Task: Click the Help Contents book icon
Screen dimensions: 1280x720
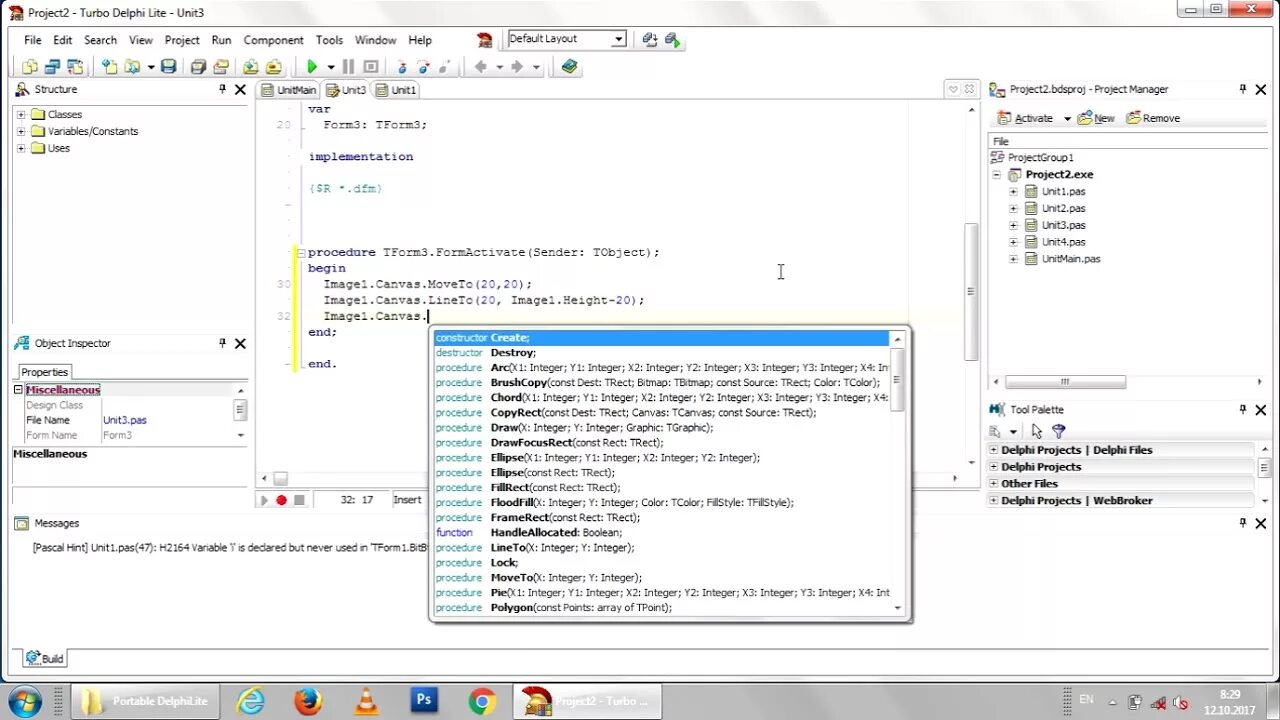Action: (x=569, y=67)
